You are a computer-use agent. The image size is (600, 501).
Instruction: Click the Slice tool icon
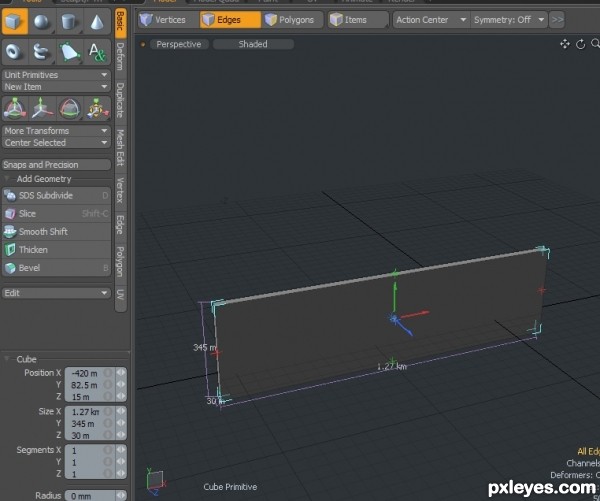(x=10, y=214)
